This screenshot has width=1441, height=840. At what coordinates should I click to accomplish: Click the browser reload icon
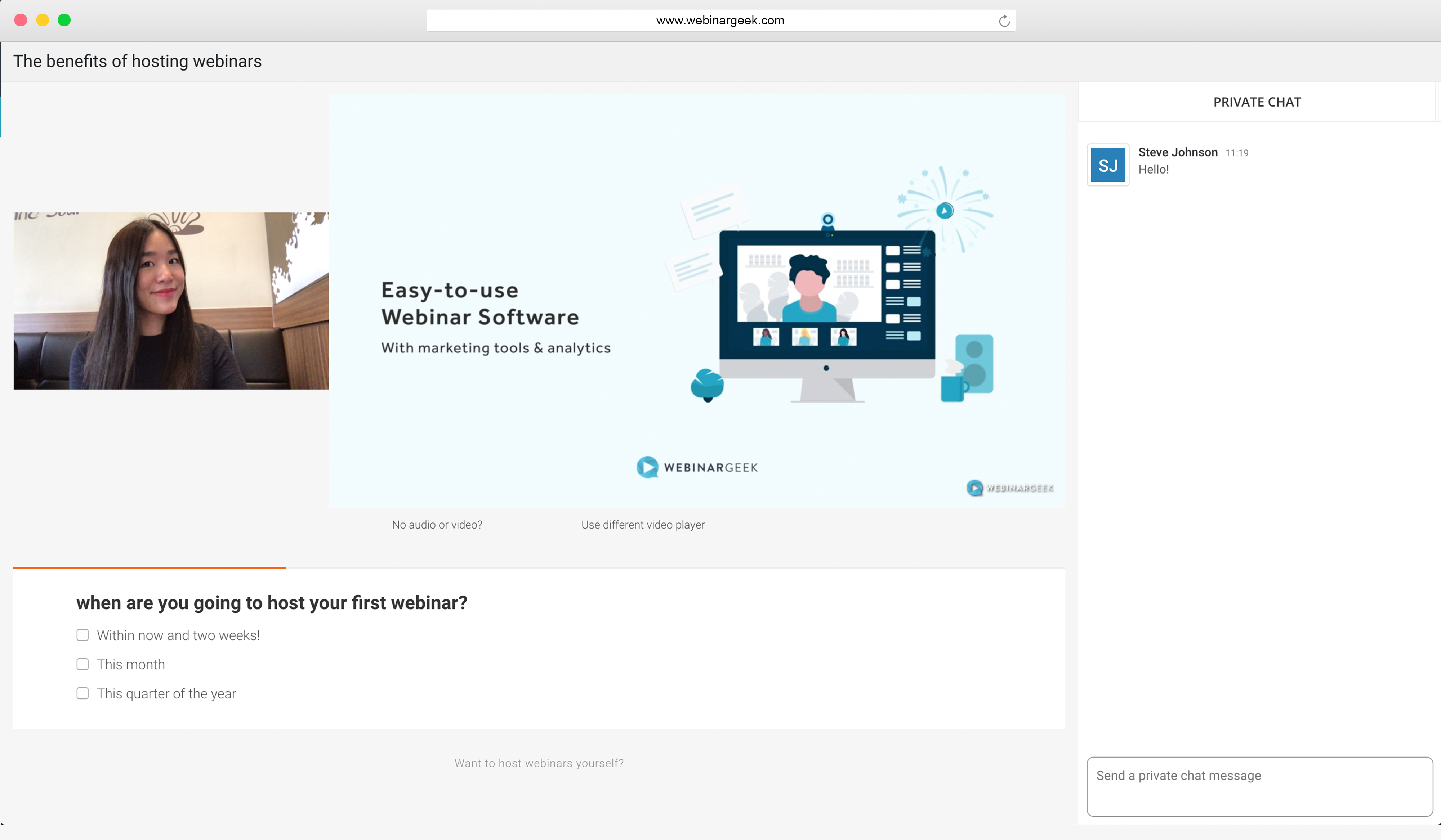click(1004, 21)
